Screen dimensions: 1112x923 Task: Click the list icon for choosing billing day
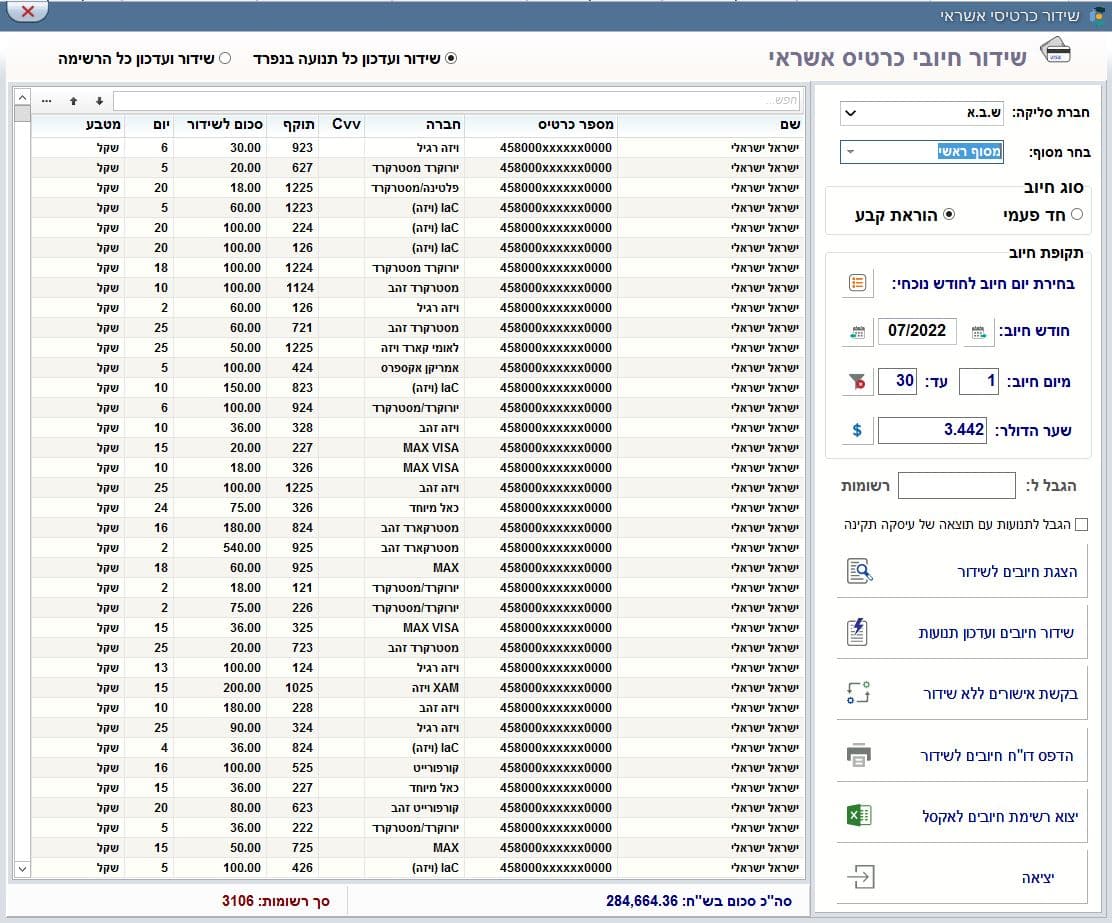pos(857,283)
